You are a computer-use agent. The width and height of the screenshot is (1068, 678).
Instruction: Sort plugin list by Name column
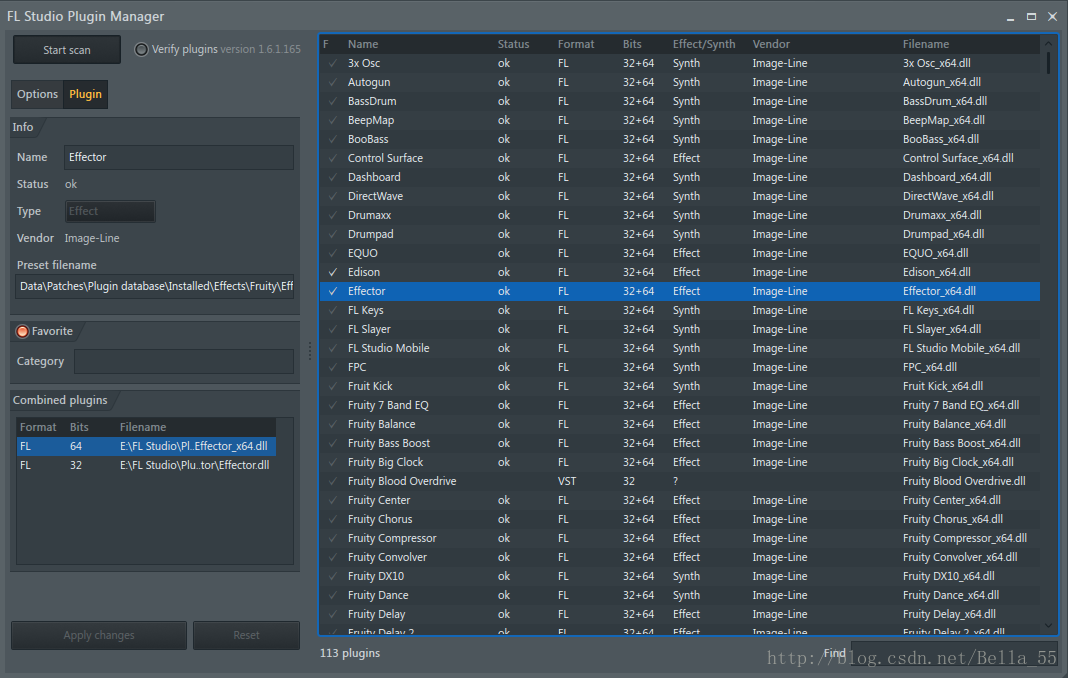(x=363, y=44)
